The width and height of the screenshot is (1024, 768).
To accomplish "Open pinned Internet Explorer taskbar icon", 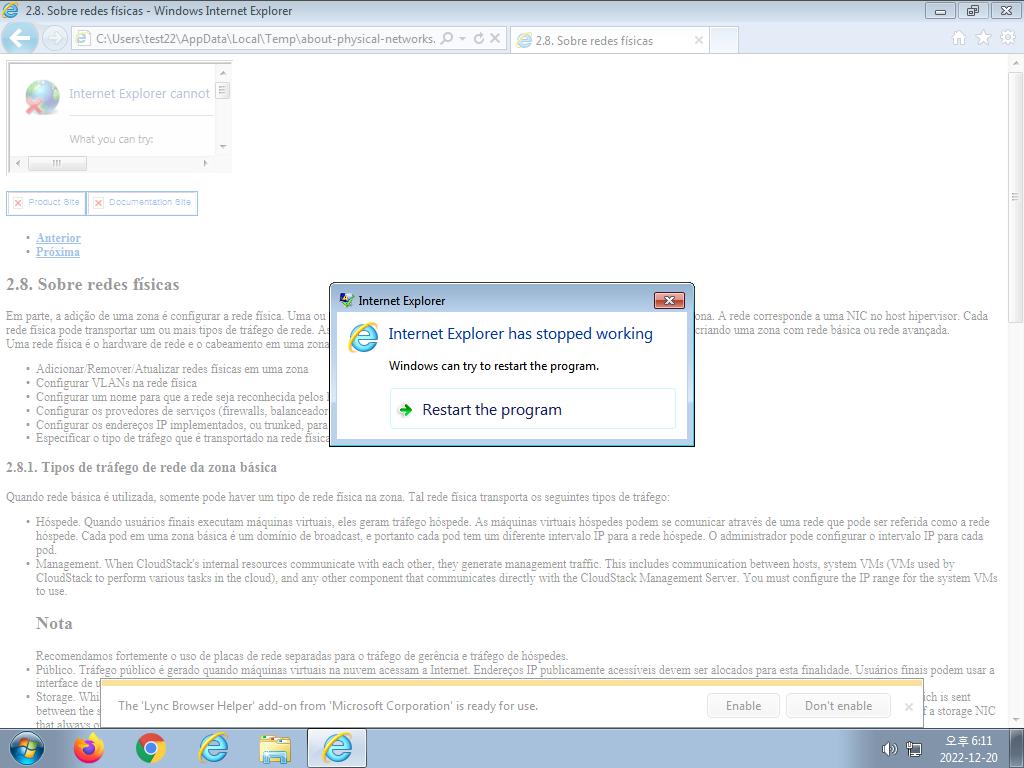I will pyautogui.click(x=213, y=748).
